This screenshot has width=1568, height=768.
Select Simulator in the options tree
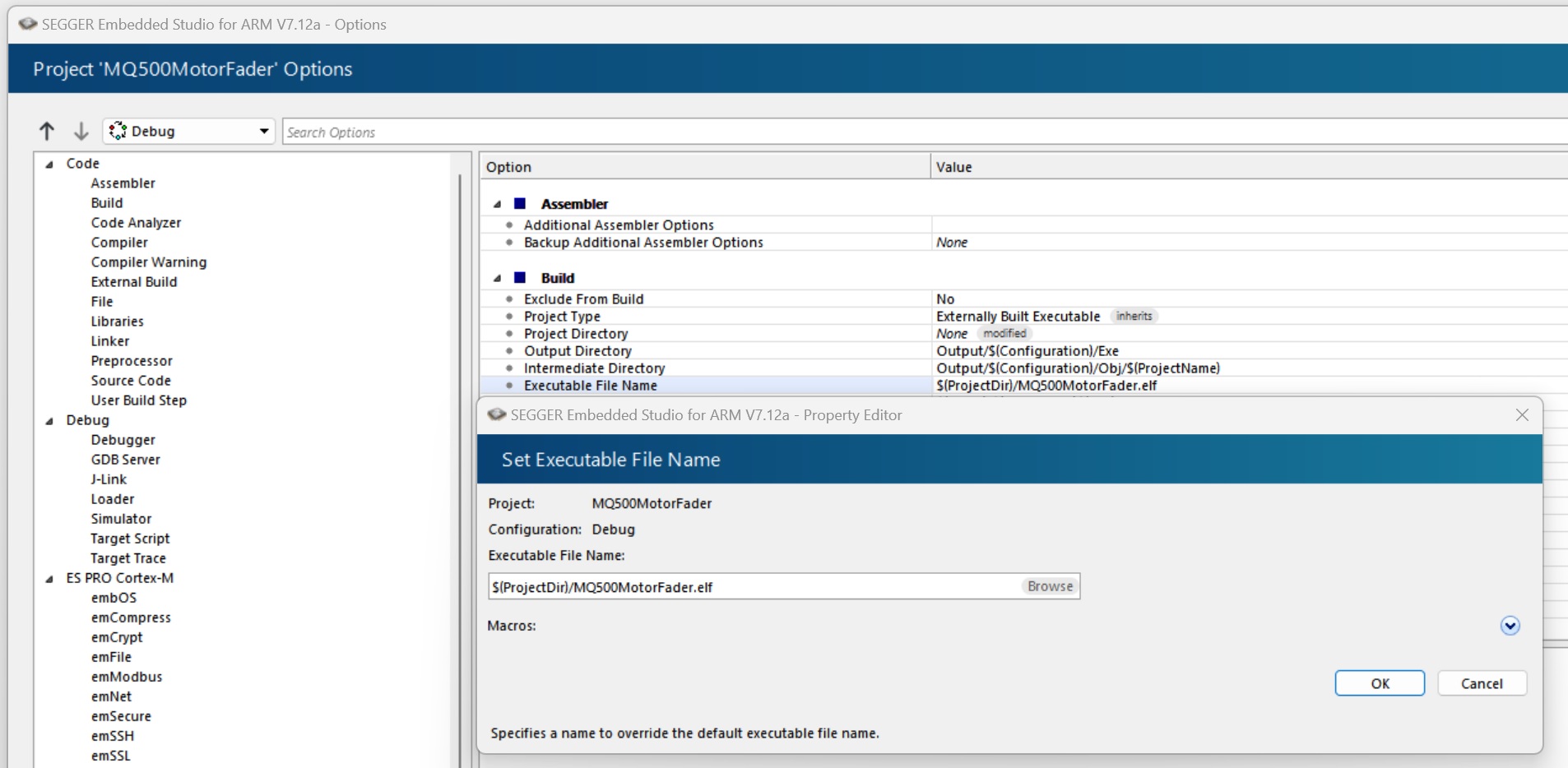point(121,519)
